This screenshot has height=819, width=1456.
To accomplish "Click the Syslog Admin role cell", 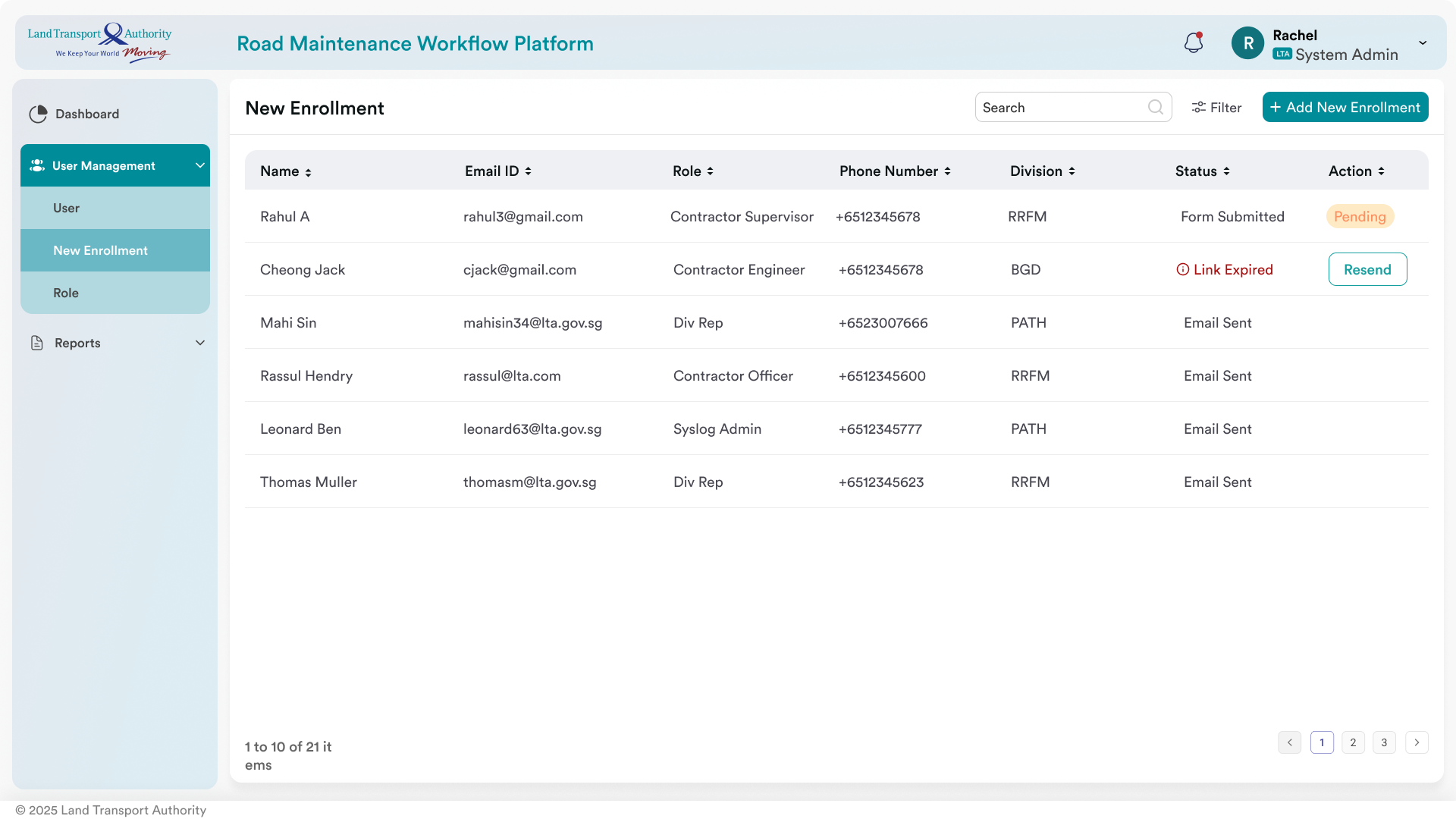I will 717,429.
